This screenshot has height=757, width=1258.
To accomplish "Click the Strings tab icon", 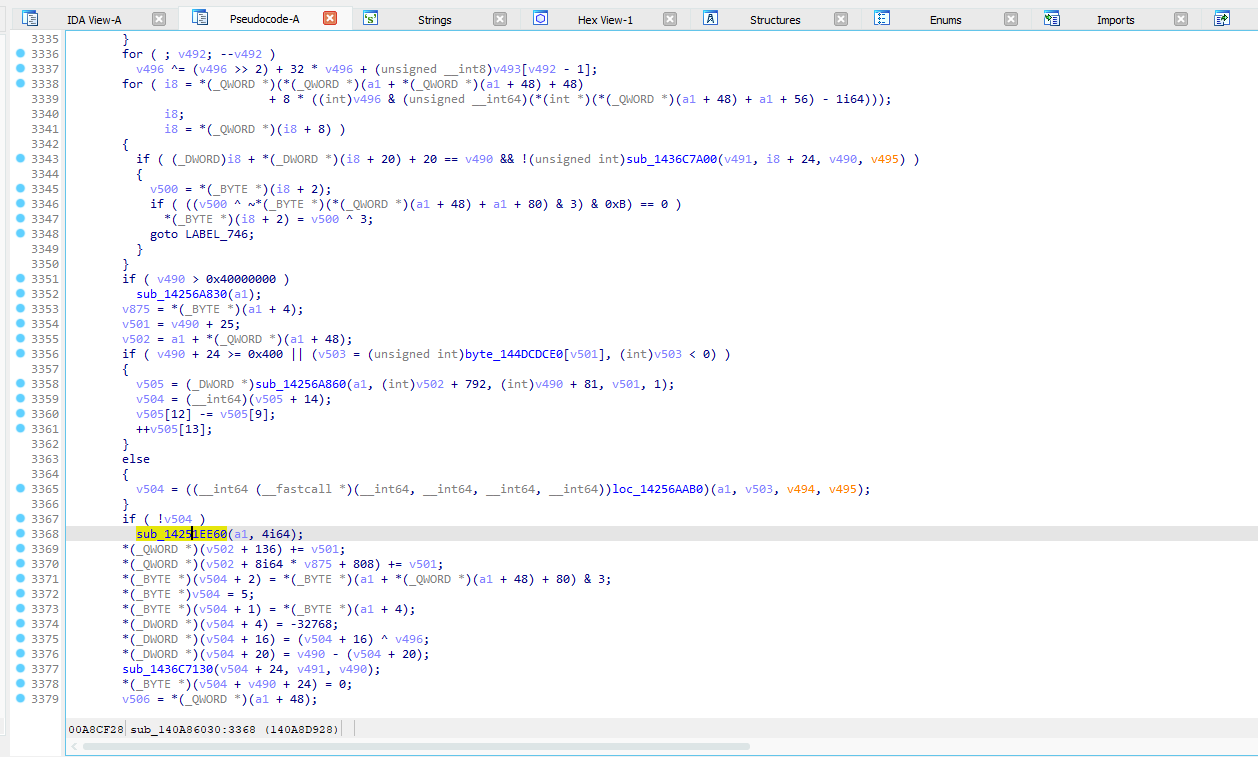I will [371, 18].
